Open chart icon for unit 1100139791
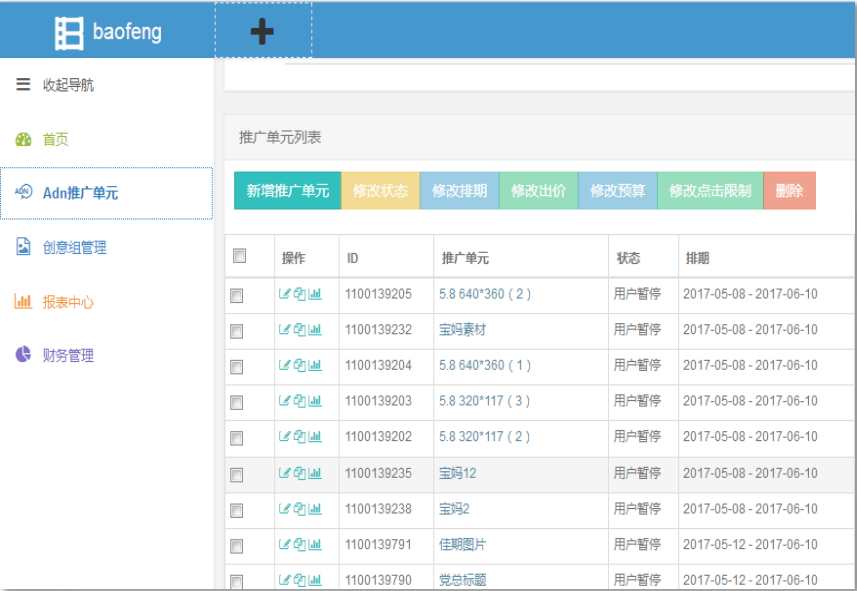Screen dimensions: 857x591 tap(315, 545)
